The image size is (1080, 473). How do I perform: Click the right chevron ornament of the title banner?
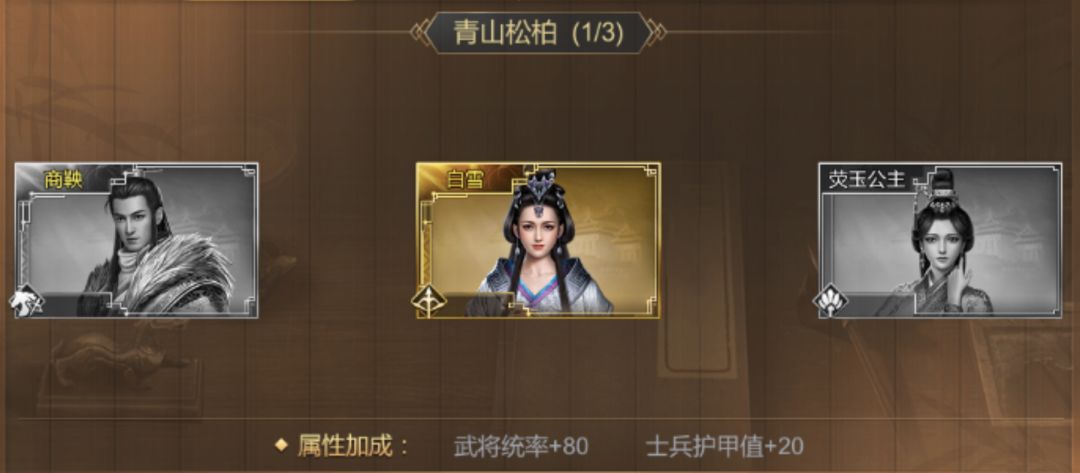pyautogui.click(x=658, y=32)
